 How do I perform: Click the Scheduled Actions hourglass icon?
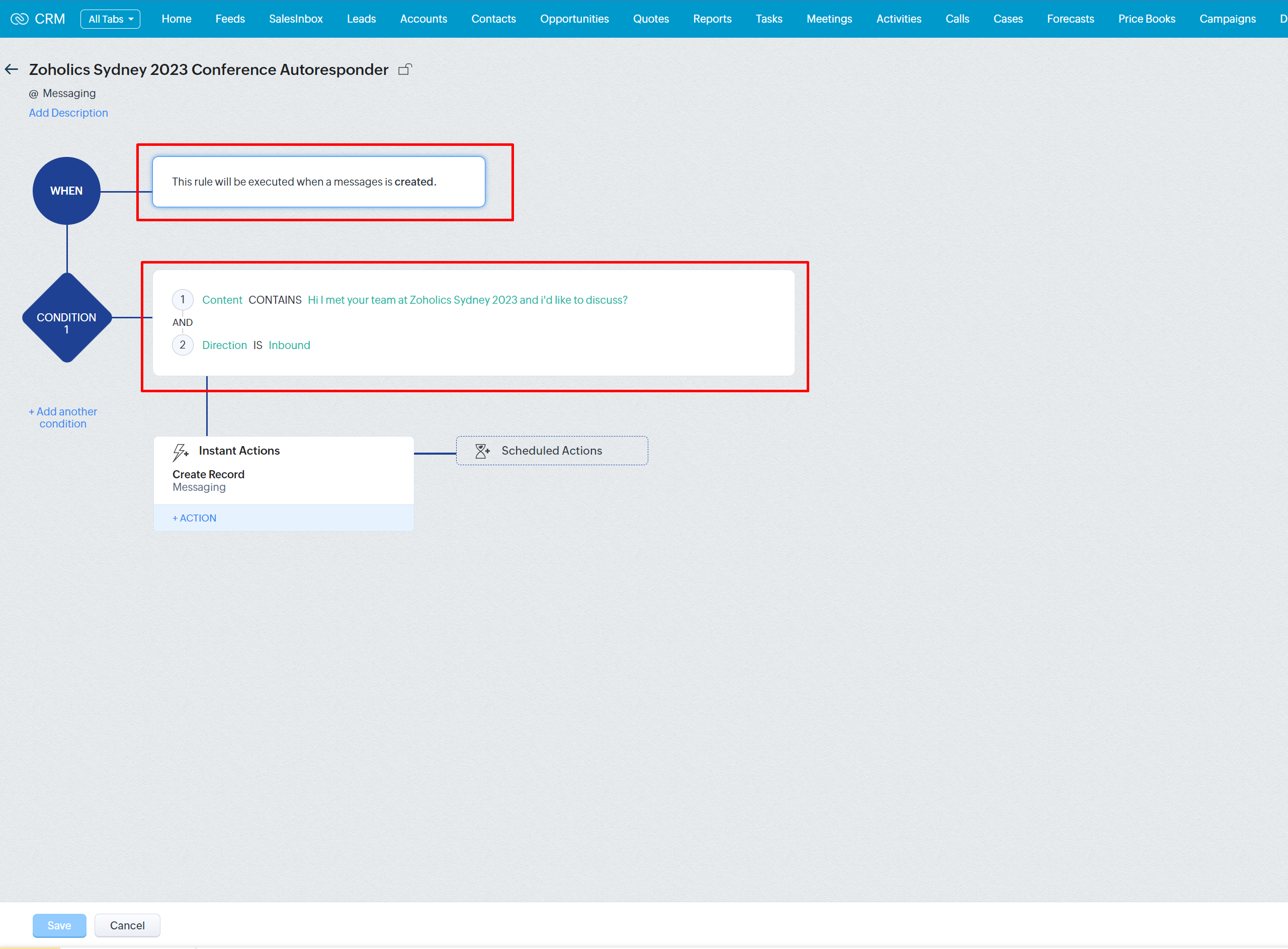(482, 451)
